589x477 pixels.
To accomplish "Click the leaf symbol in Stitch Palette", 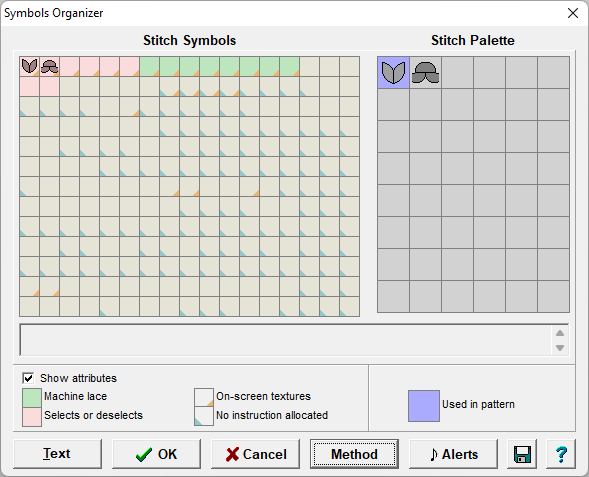I will coord(393,72).
